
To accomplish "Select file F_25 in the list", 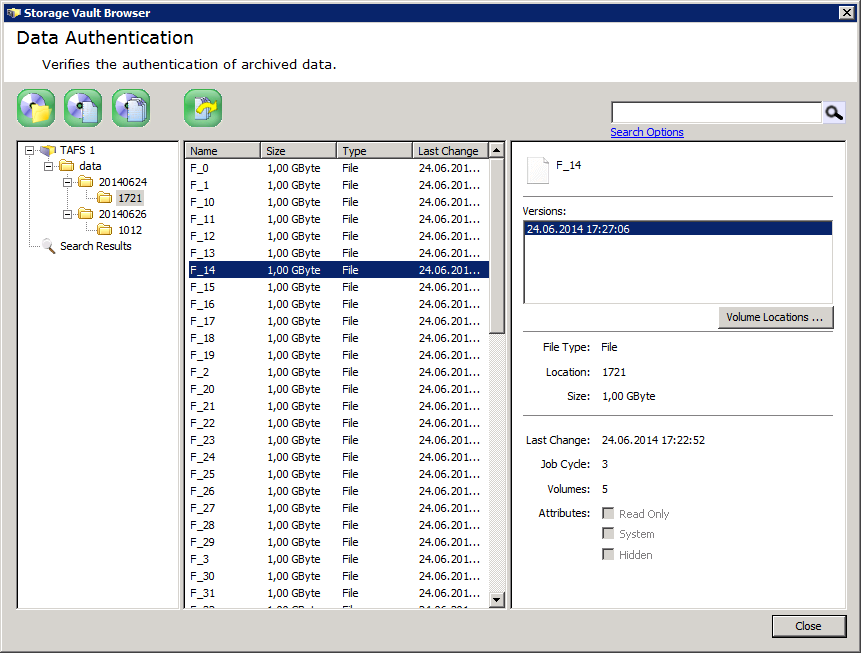I will pyautogui.click(x=337, y=475).
